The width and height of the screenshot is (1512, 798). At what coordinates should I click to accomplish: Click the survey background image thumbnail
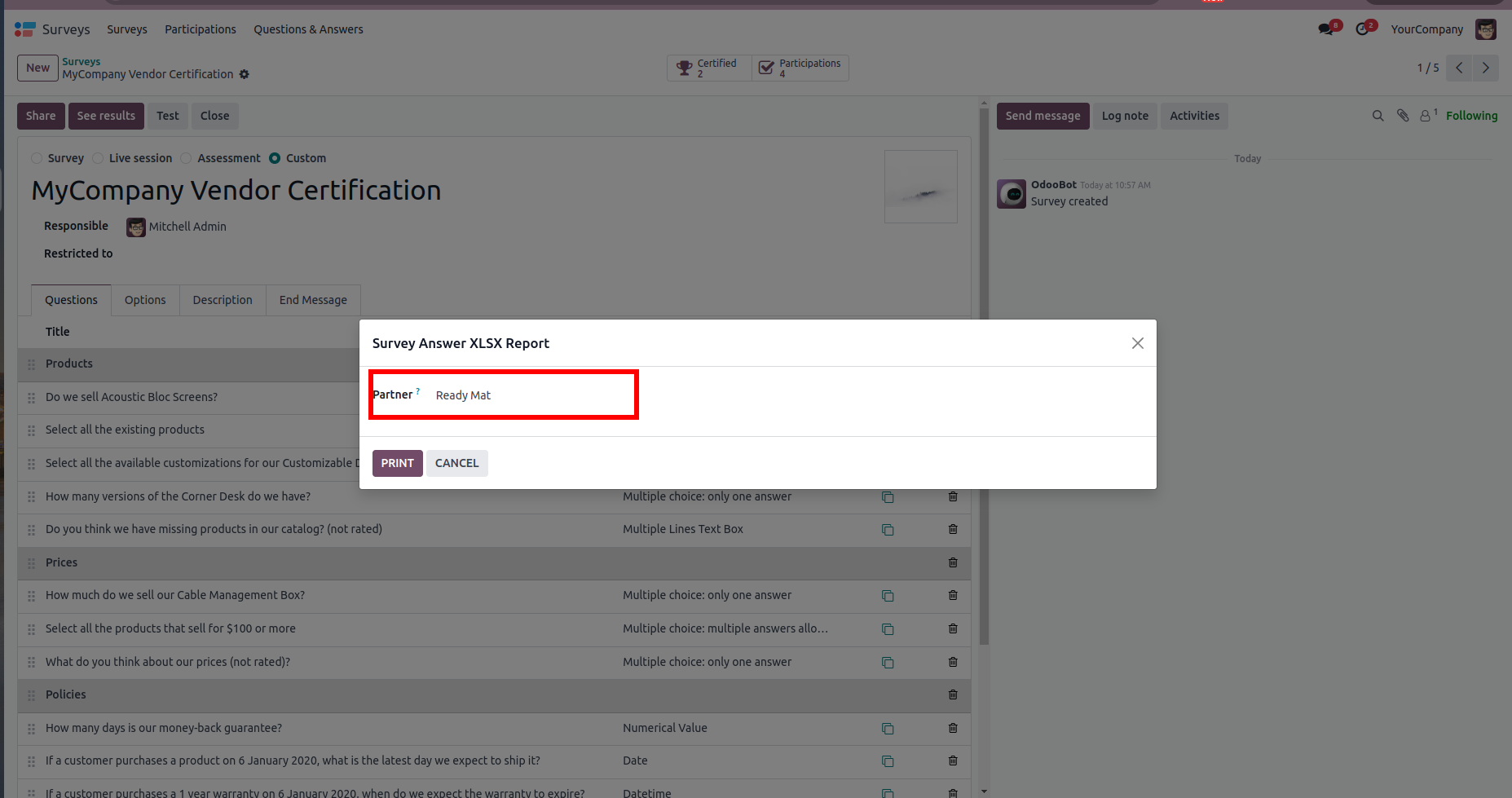pos(921,187)
